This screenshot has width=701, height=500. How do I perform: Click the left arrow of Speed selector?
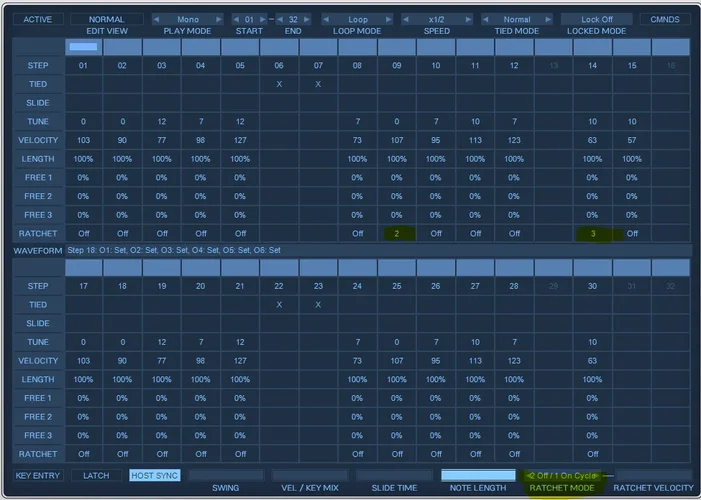(406, 19)
